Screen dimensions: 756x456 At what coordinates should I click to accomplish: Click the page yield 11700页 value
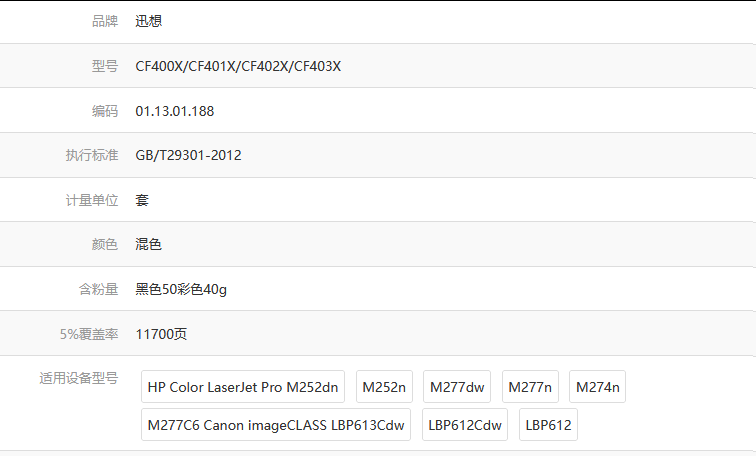(161, 334)
